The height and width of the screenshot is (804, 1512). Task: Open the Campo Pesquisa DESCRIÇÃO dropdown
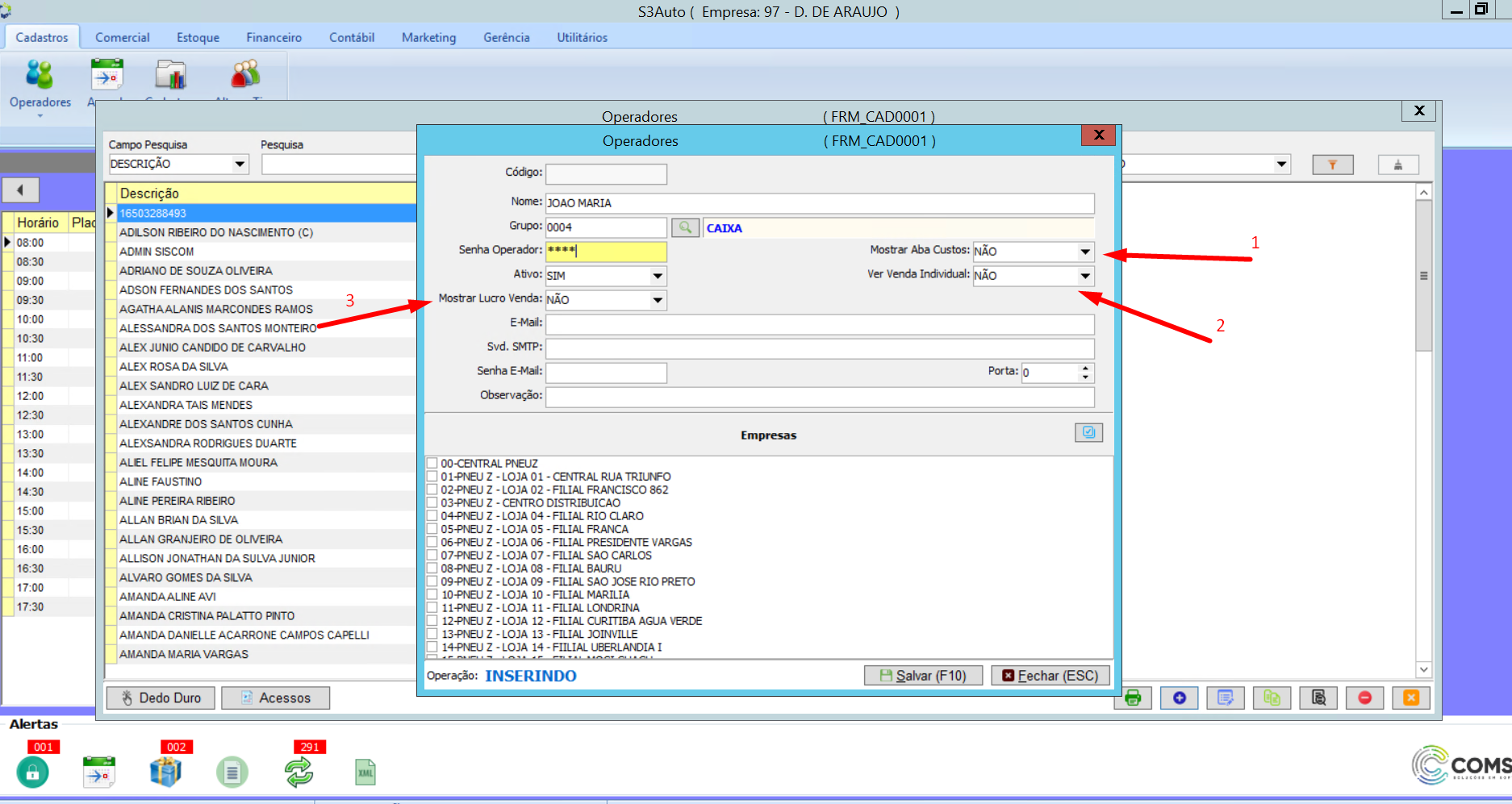click(240, 164)
